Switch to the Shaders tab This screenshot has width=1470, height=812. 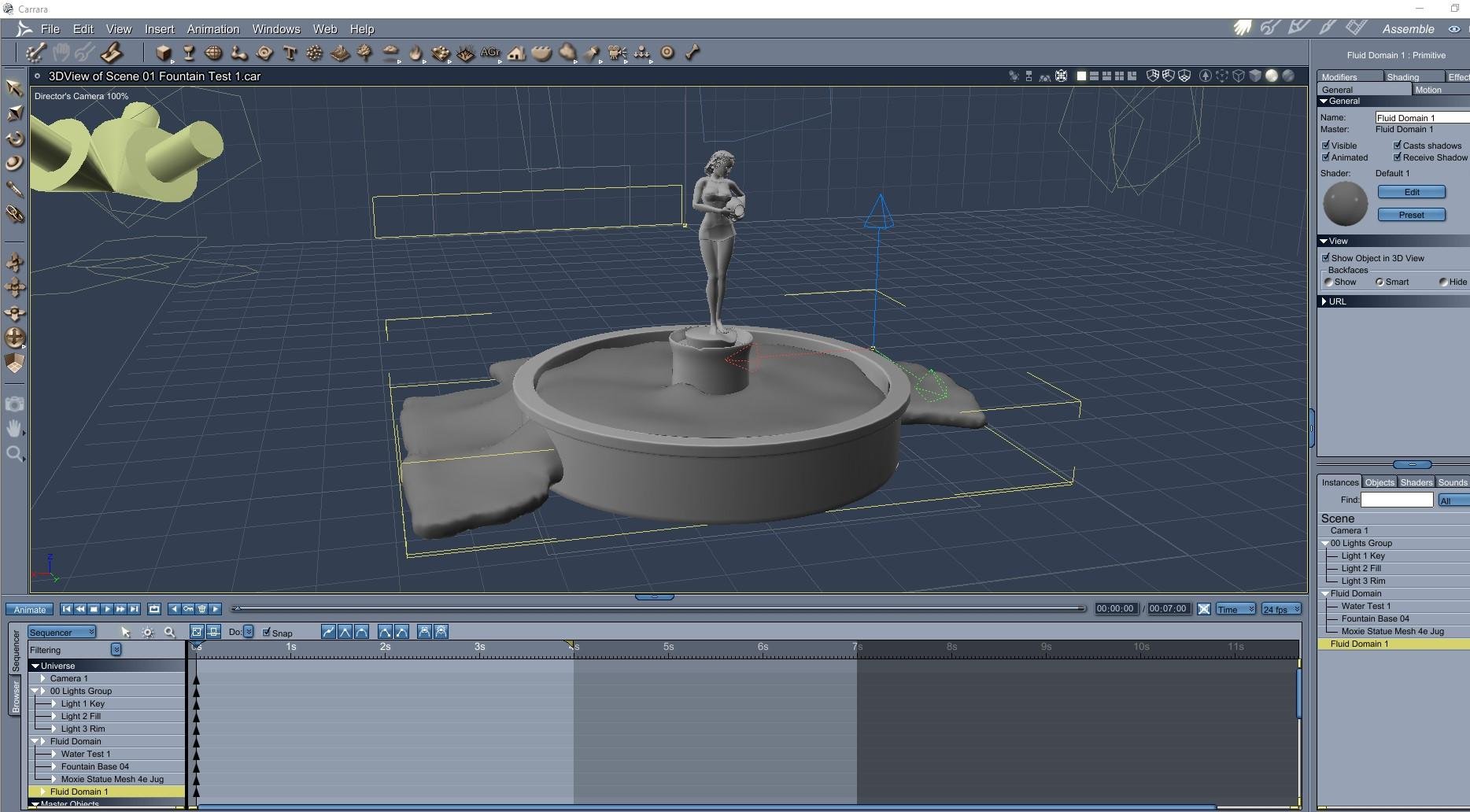[1416, 482]
